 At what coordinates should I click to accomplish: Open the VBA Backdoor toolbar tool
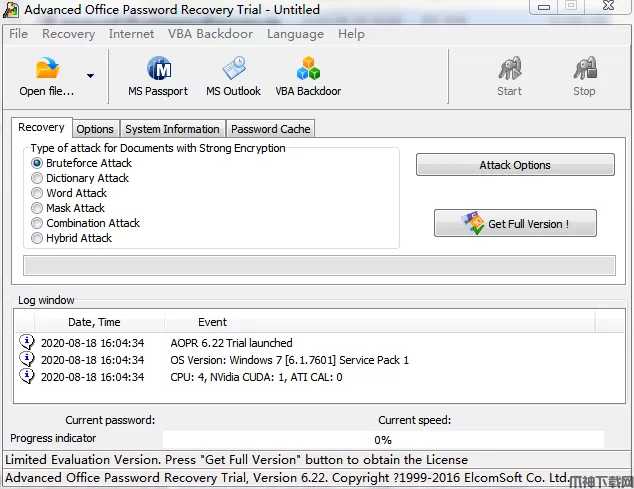click(308, 76)
